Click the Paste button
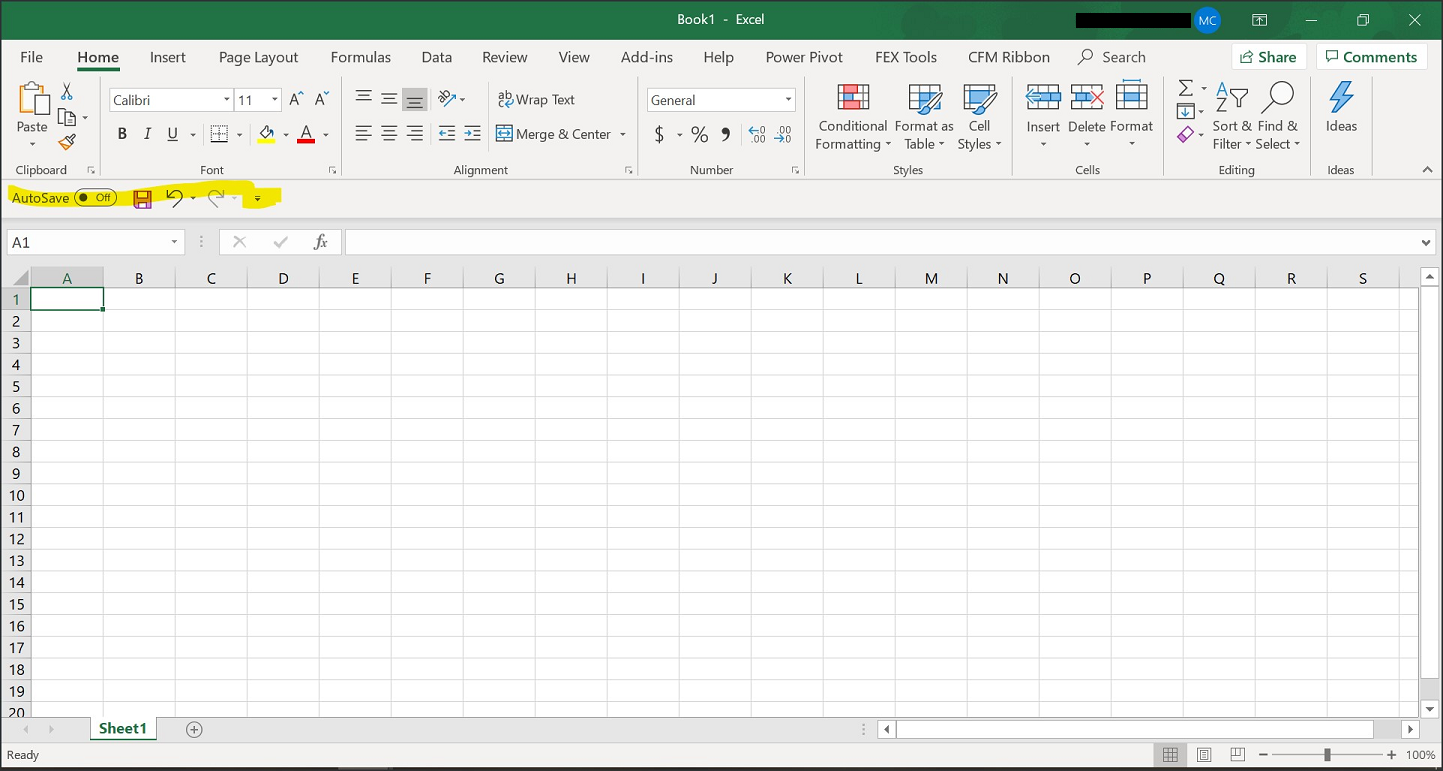The width and height of the screenshot is (1443, 771). pos(32,115)
